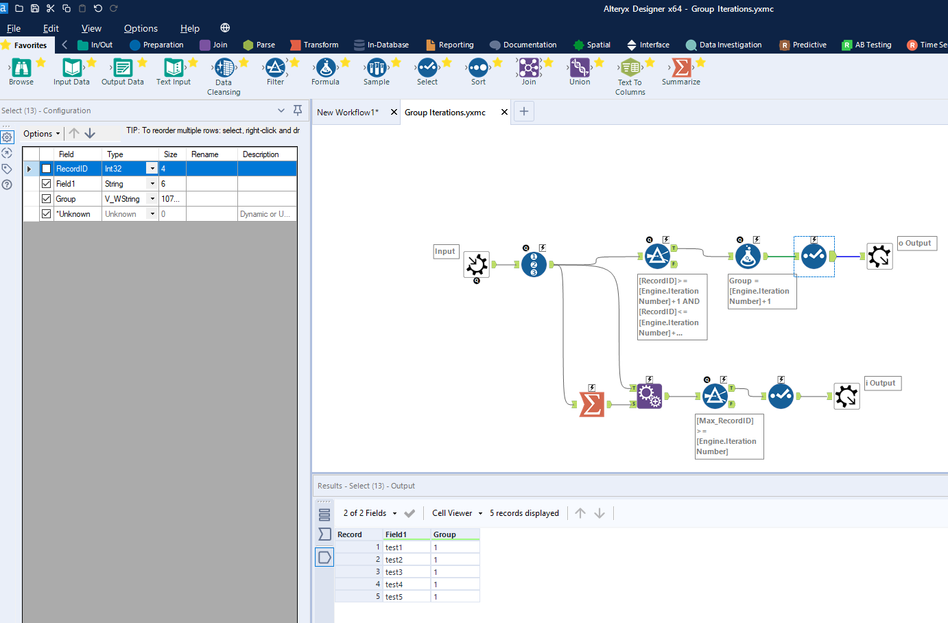The width and height of the screenshot is (948, 623).
Task: Select the Select tool in palette
Action: click(x=427, y=72)
